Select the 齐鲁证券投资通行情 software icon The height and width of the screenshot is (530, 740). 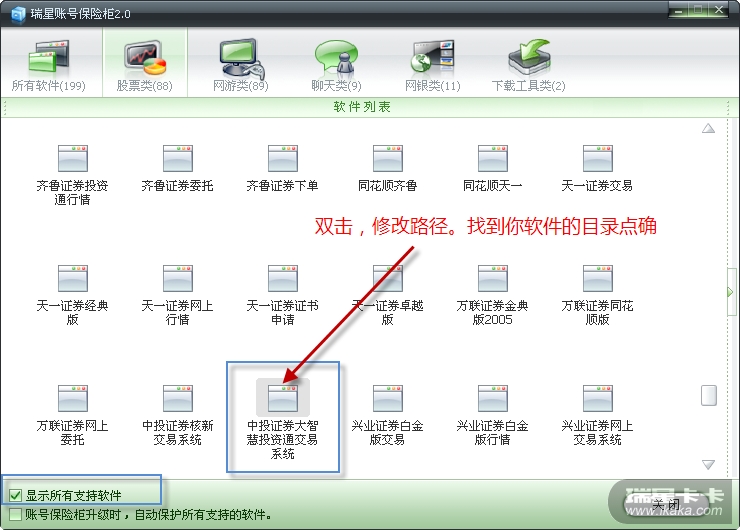click(73, 159)
